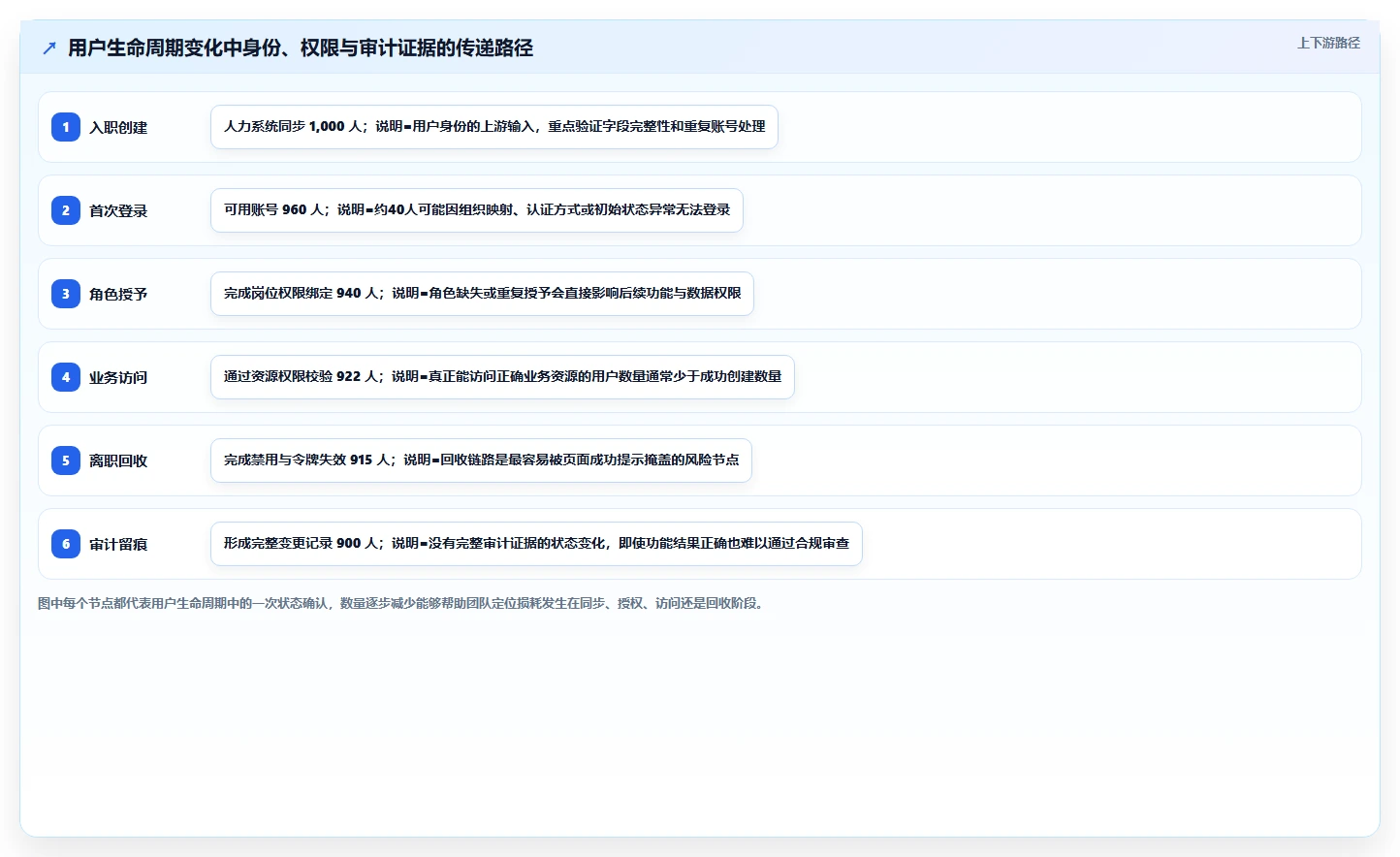Open the 可用账号 960 人 detail box

click(x=477, y=210)
